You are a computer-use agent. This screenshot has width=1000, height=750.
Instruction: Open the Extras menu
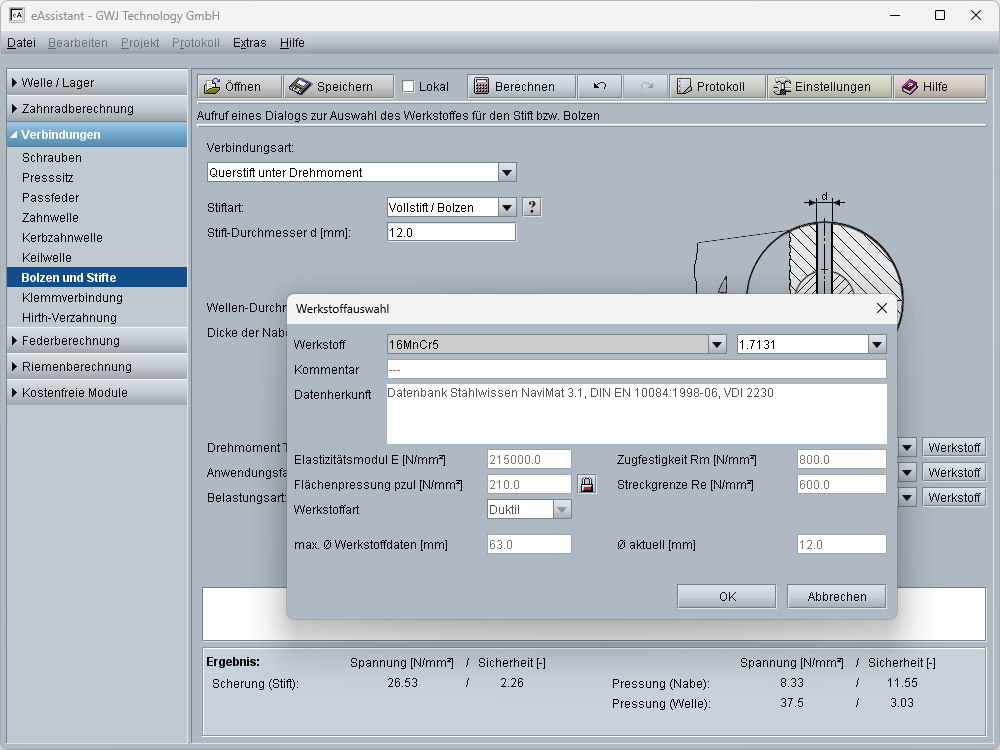coord(249,43)
